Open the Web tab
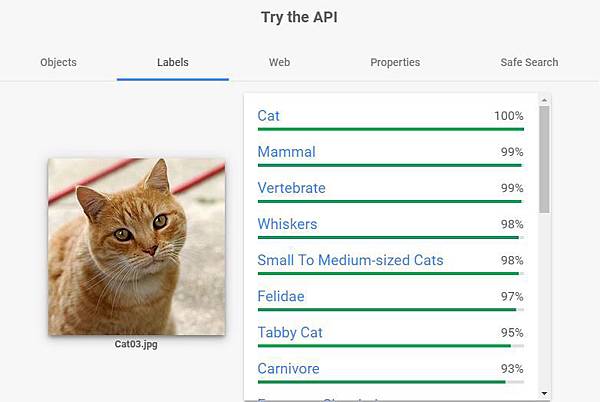This screenshot has height=402, width=600. (x=279, y=62)
